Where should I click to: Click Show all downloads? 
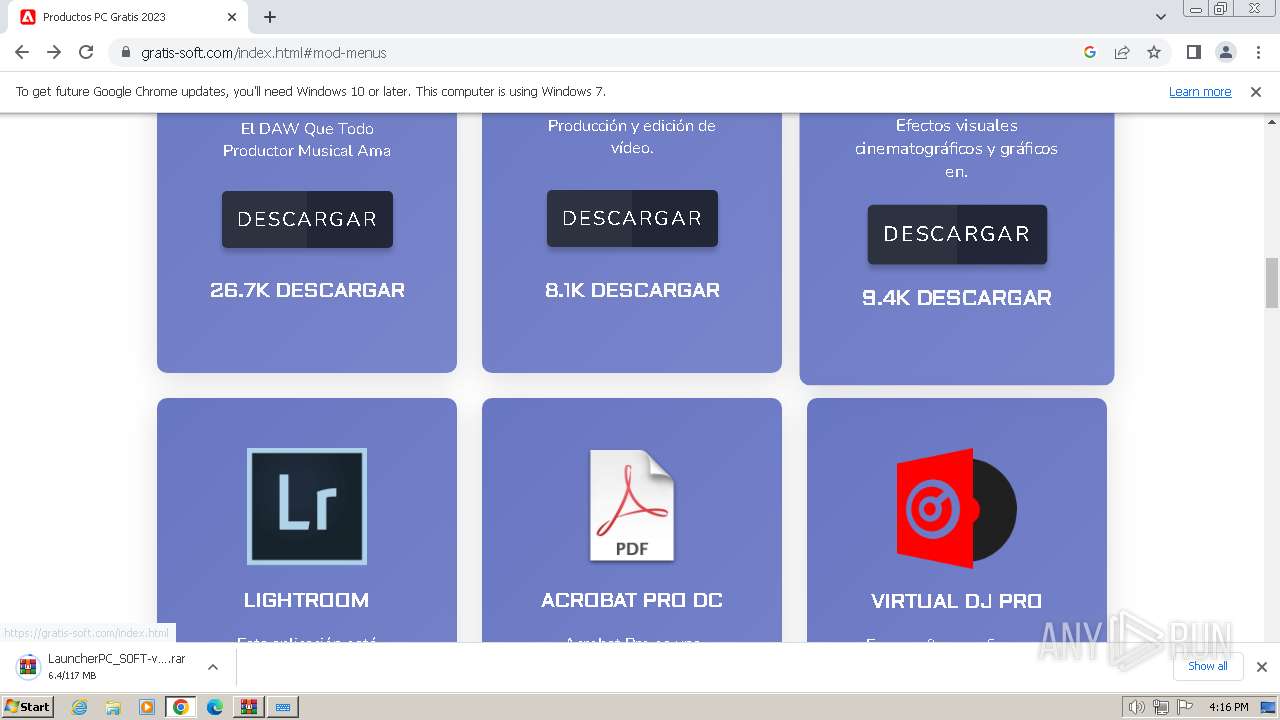click(x=1208, y=666)
